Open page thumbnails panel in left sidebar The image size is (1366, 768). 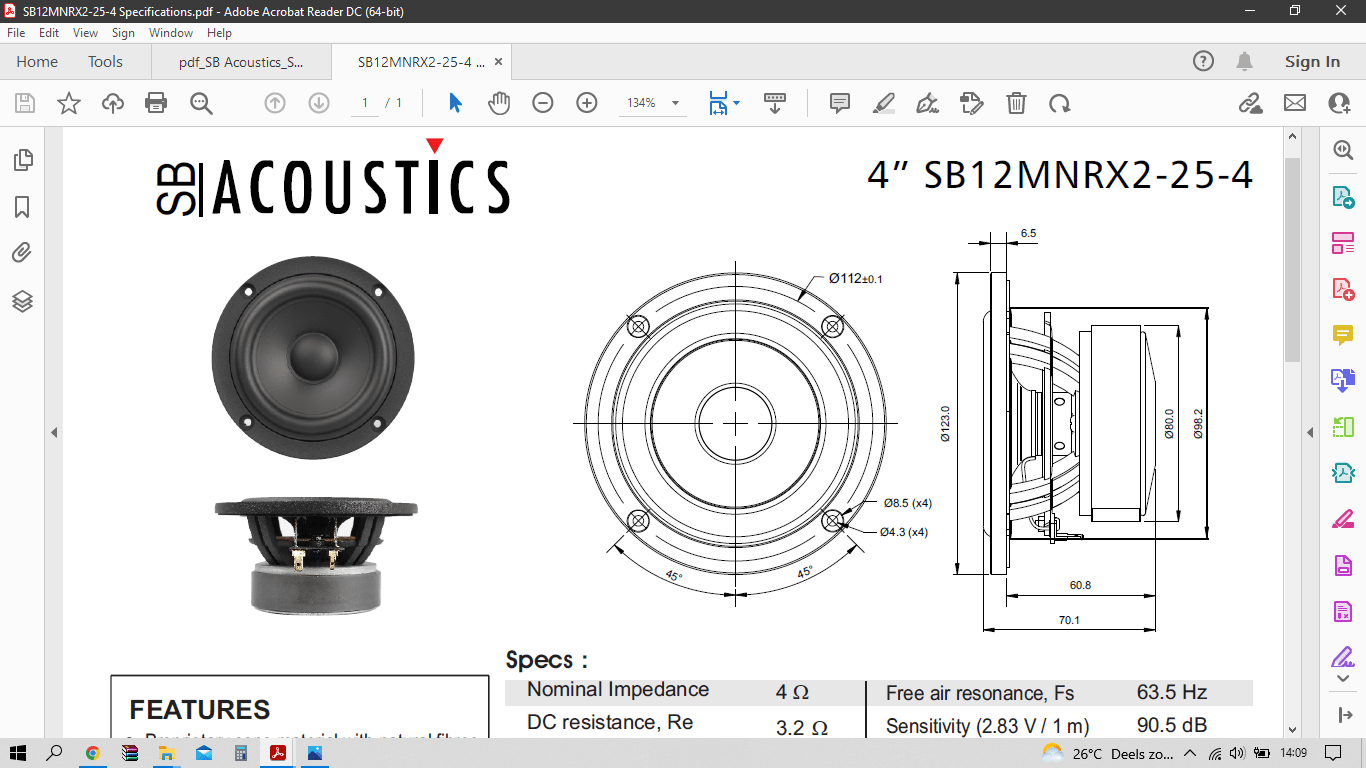pyautogui.click(x=22, y=160)
